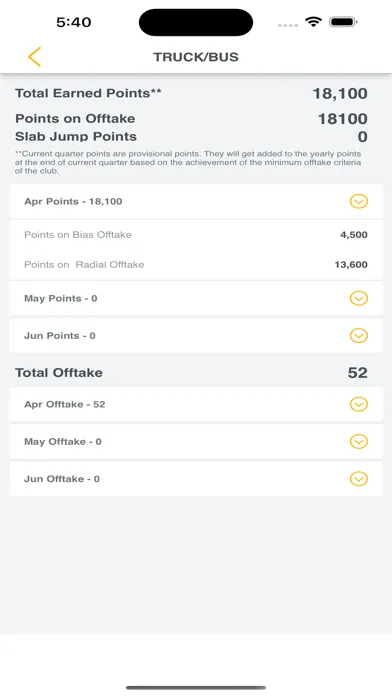This screenshot has height=696, width=392.
Task: Tap the battery status icon
Action: point(344,22)
